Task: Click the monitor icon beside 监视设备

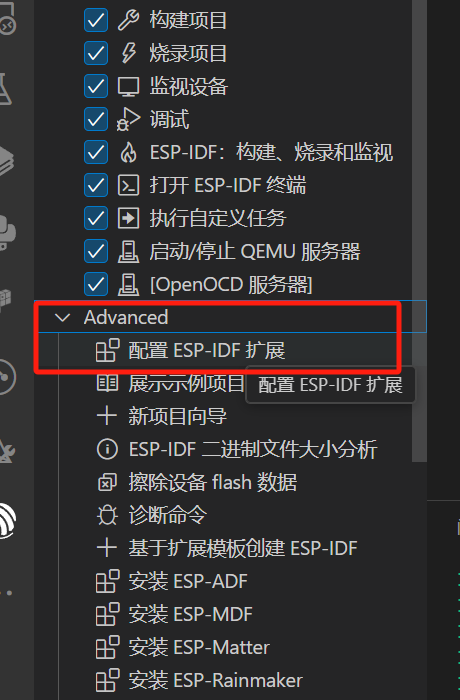Action: (128, 87)
